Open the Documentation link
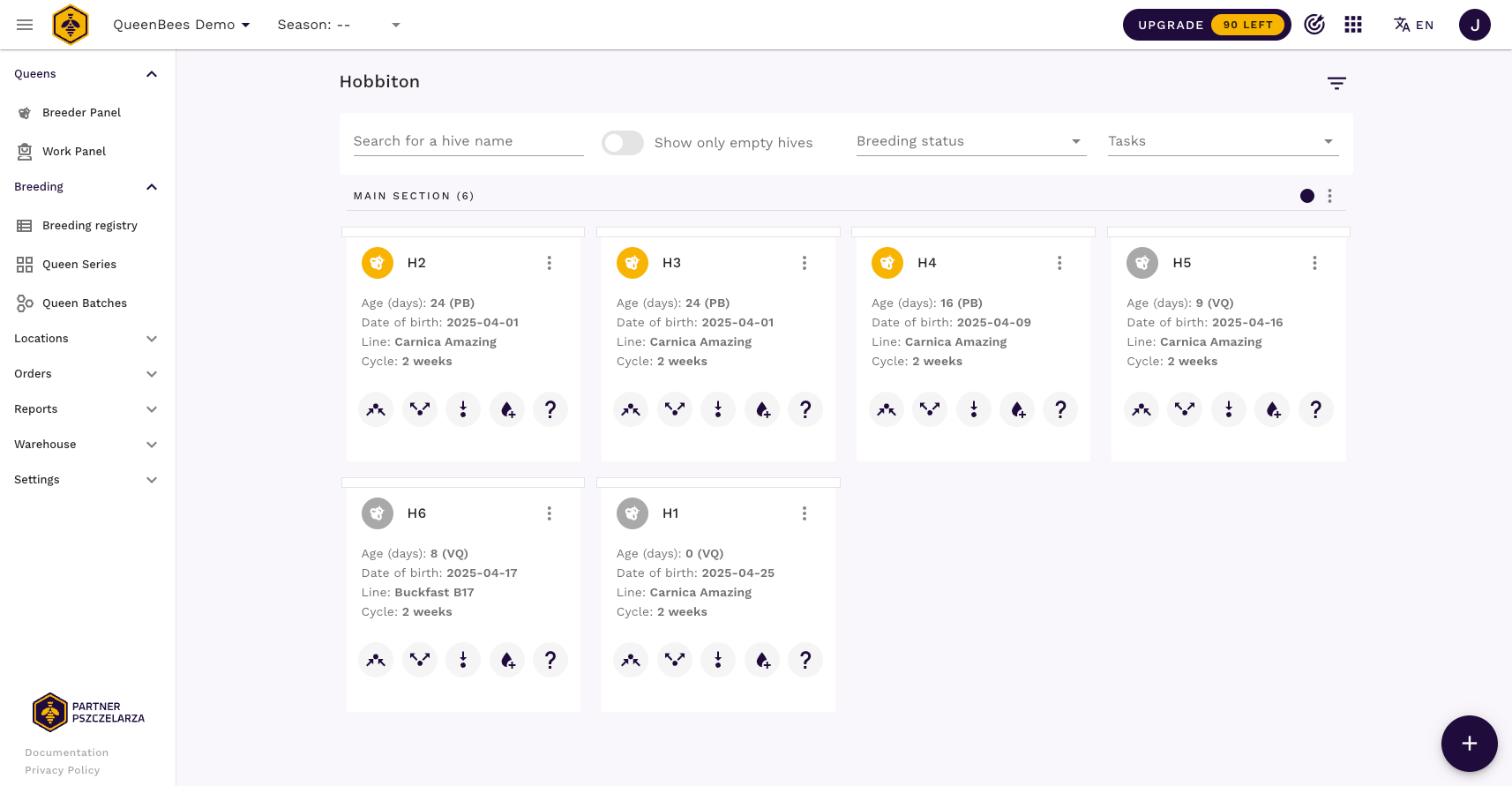1512x786 pixels. pos(66,752)
